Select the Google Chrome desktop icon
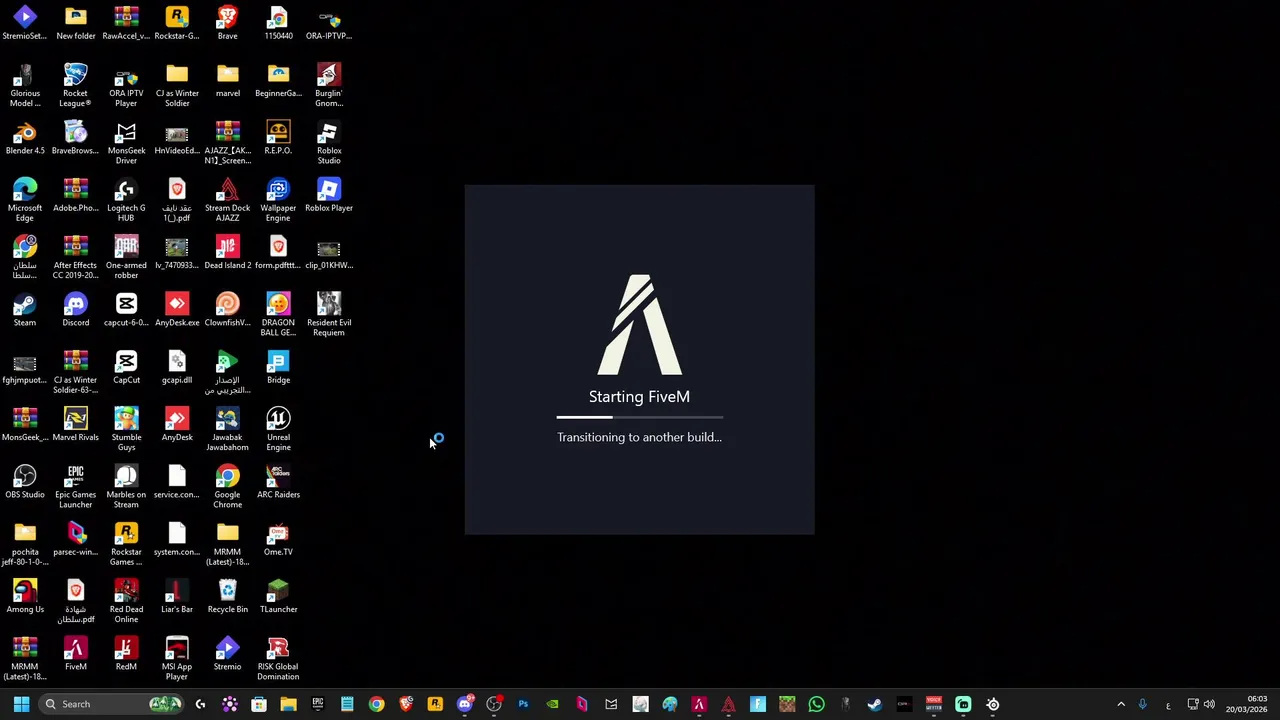 point(227,487)
